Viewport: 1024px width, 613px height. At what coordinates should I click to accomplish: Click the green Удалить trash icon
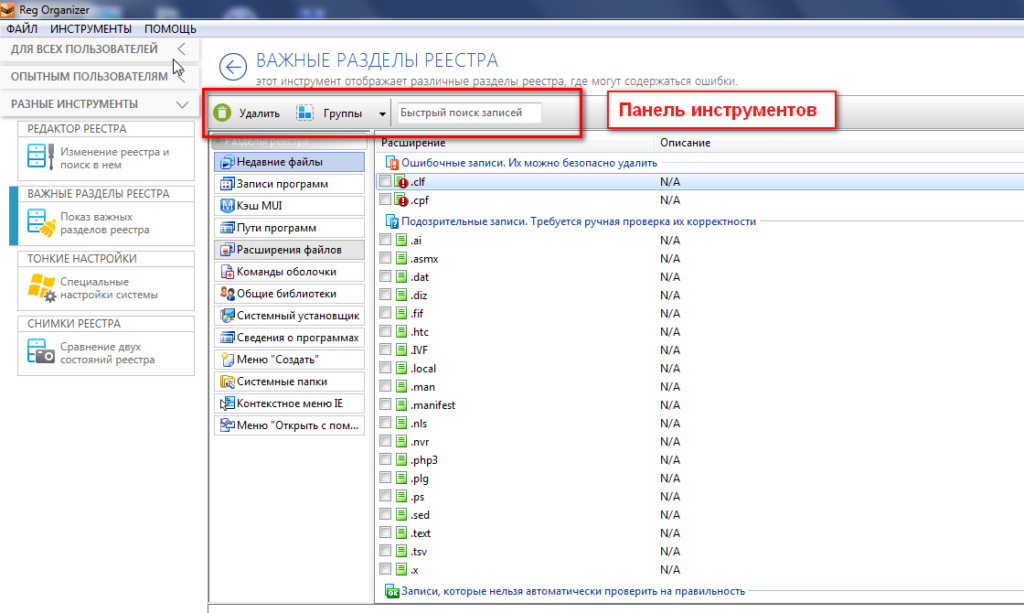pos(222,114)
